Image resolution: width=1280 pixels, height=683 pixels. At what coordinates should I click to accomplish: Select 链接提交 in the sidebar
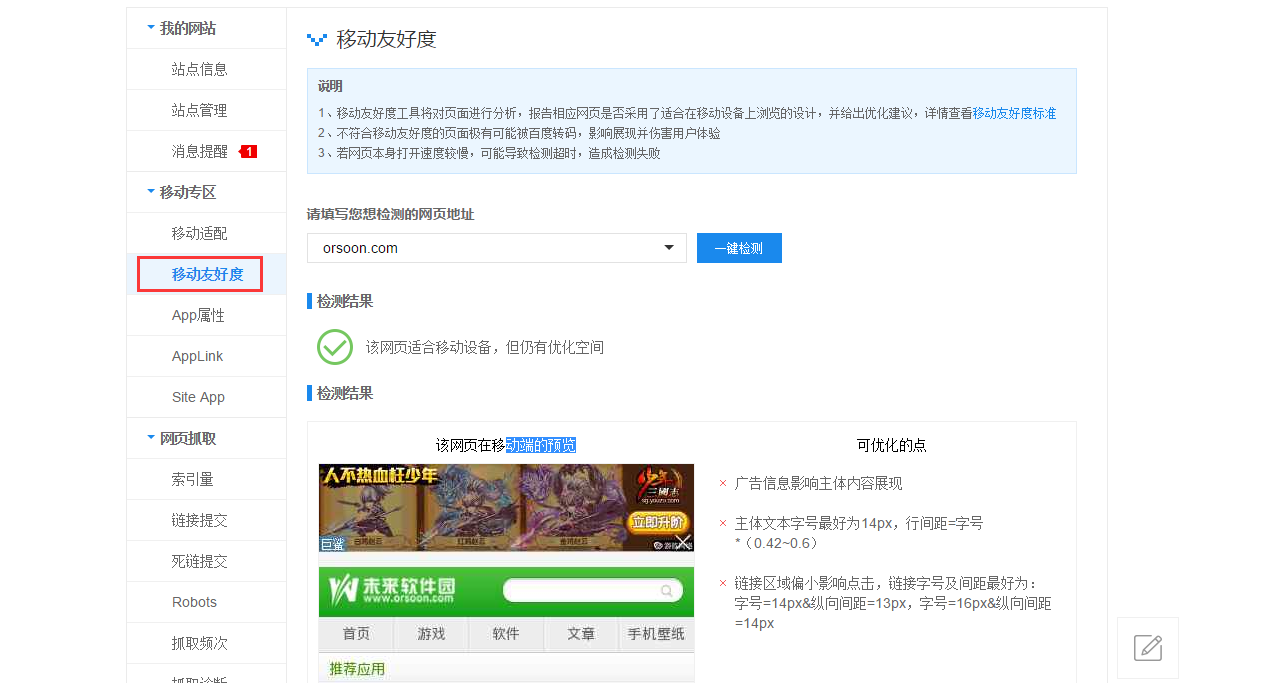point(199,520)
